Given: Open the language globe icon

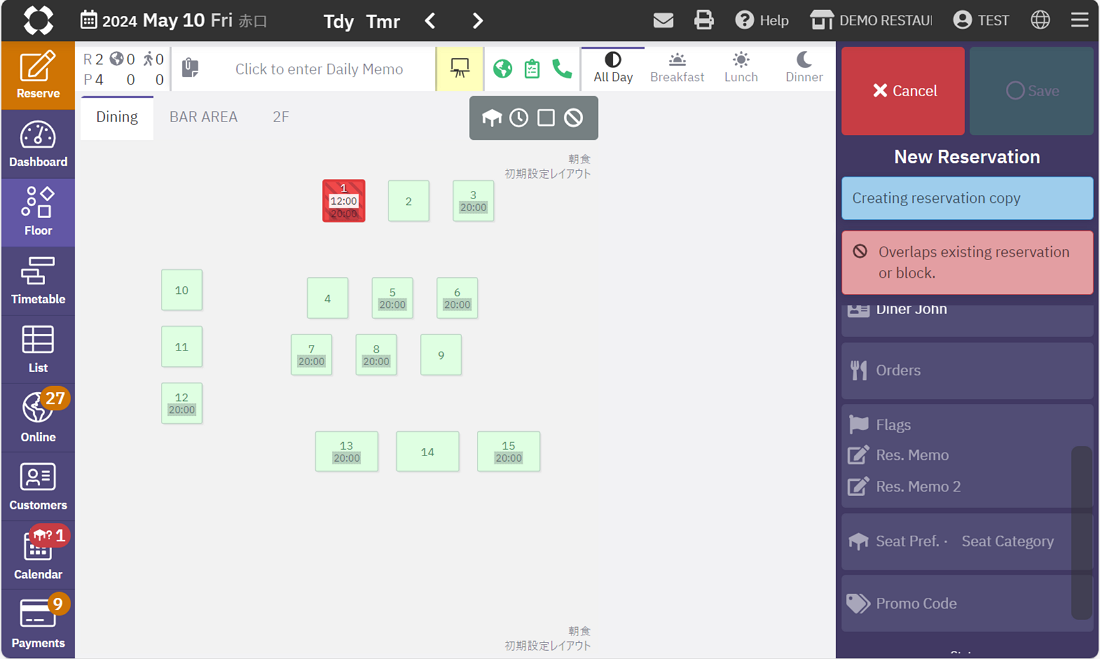Looking at the screenshot, I should 1040,20.
